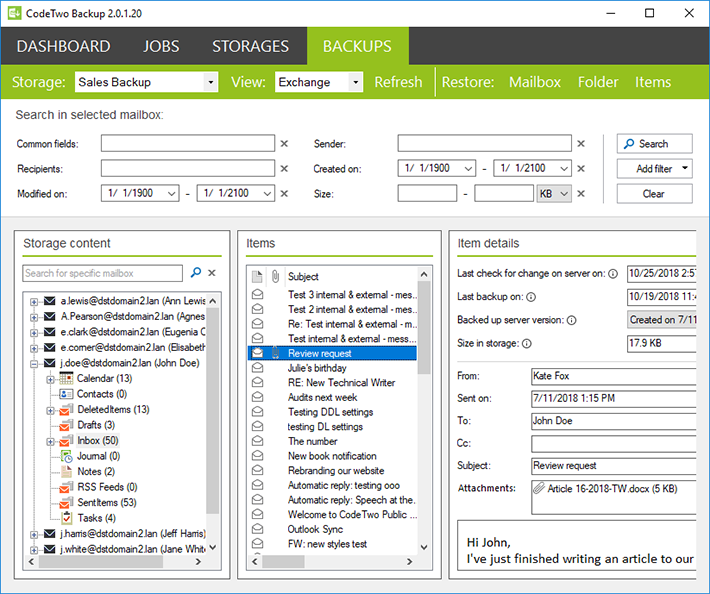Click the Clear button
The height and width of the screenshot is (594, 710).
[x=654, y=194]
